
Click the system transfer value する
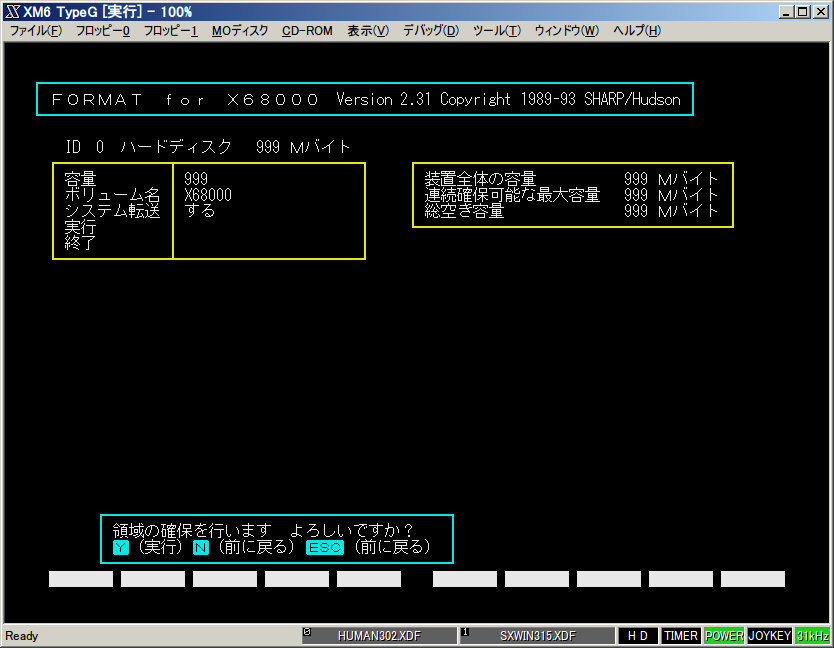click(x=200, y=211)
